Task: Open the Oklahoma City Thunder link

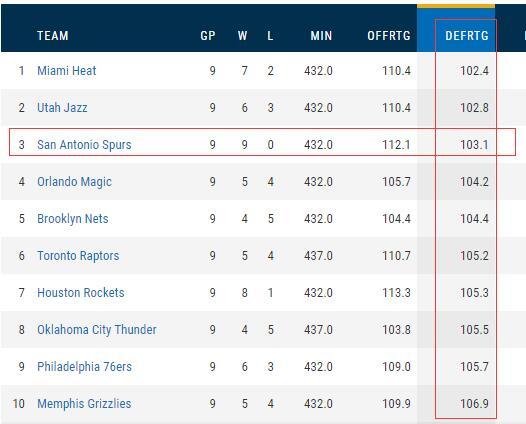Action: [97, 329]
